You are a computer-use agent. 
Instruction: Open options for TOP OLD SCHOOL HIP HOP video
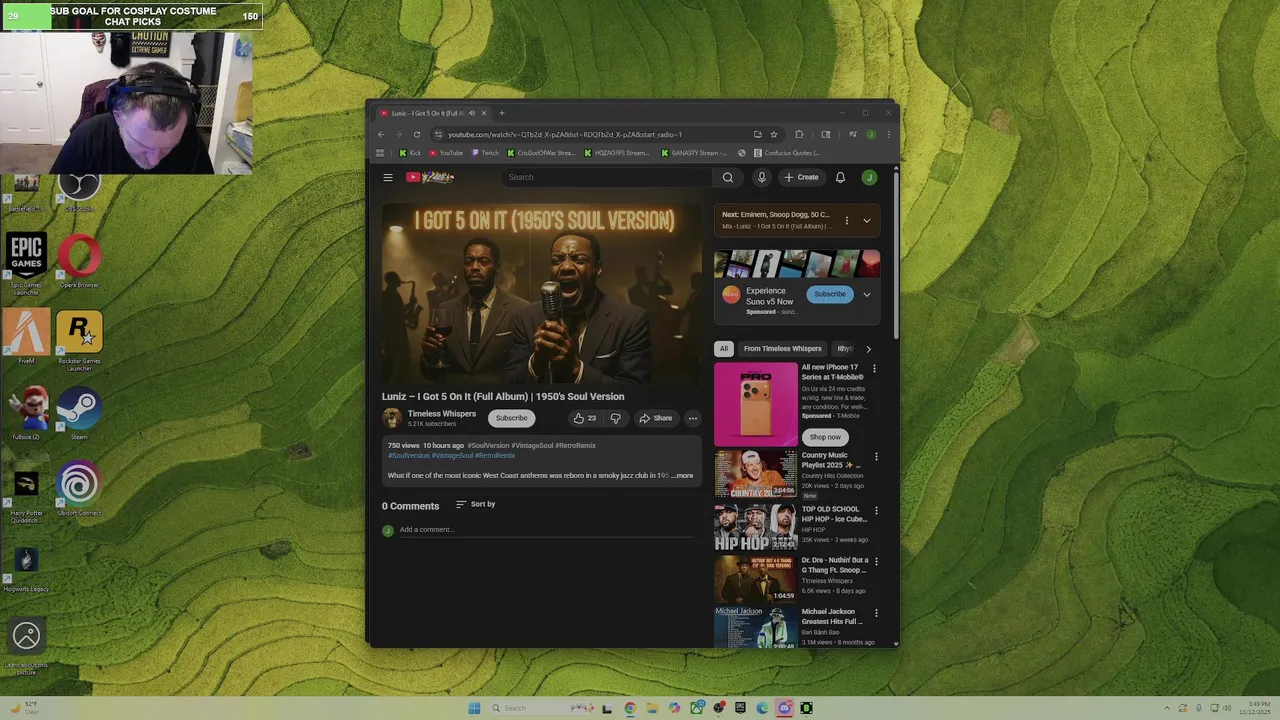point(876,510)
